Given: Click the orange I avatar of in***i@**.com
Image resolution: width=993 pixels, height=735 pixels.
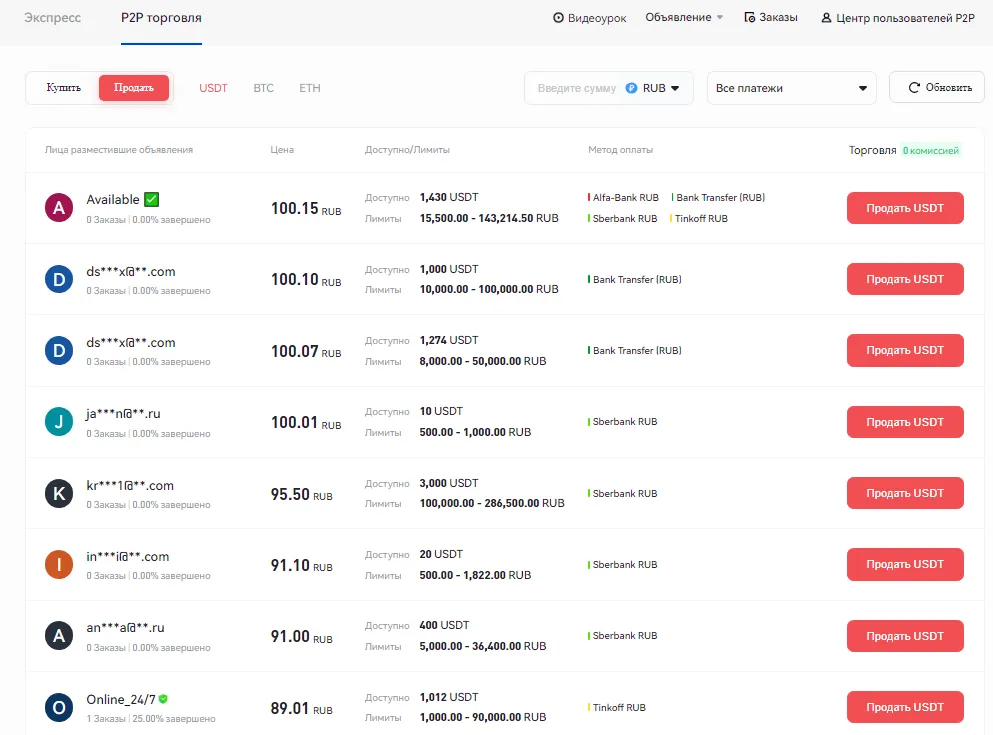Looking at the screenshot, I should click(x=59, y=565).
